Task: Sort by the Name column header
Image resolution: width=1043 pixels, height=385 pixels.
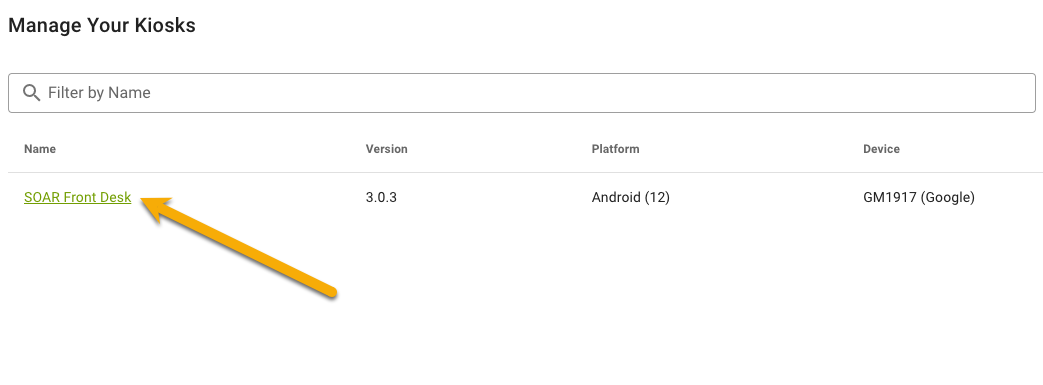Action: click(x=40, y=149)
